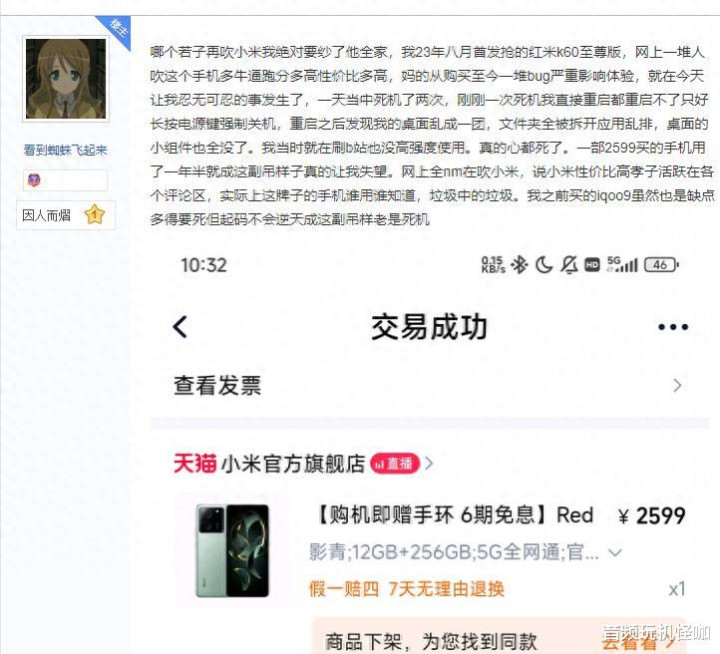The height and width of the screenshot is (654, 720).
Task: Open store via chevron after 直播 badge
Action: tap(429, 463)
